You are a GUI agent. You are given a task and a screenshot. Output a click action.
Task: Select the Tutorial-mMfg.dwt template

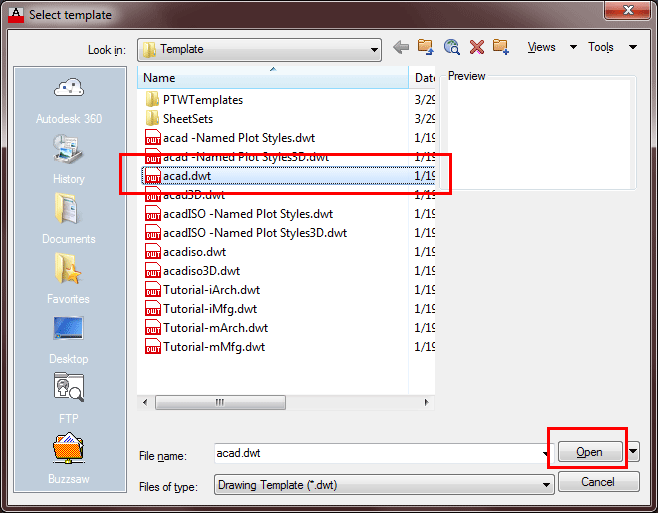coord(214,347)
